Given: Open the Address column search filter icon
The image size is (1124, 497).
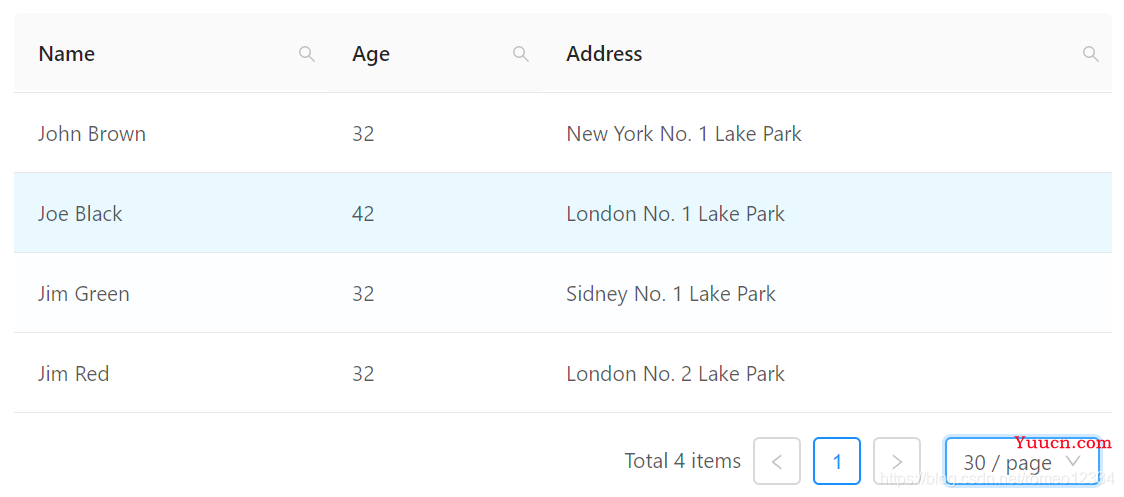Looking at the screenshot, I should coord(1090,54).
